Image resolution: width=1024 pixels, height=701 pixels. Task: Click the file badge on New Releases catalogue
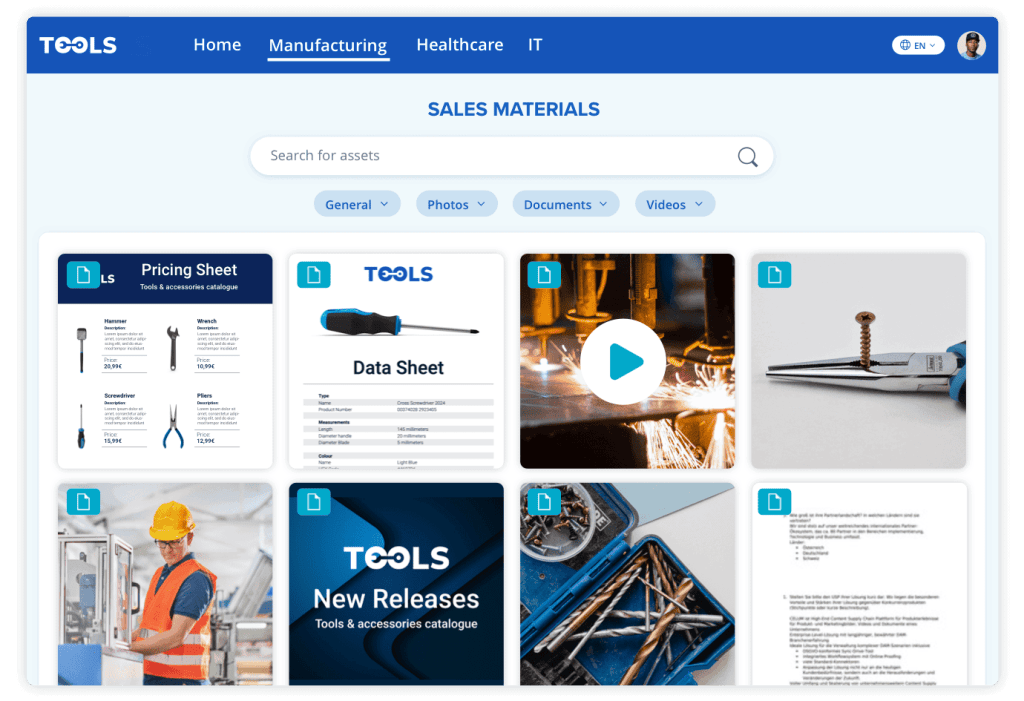(313, 502)
